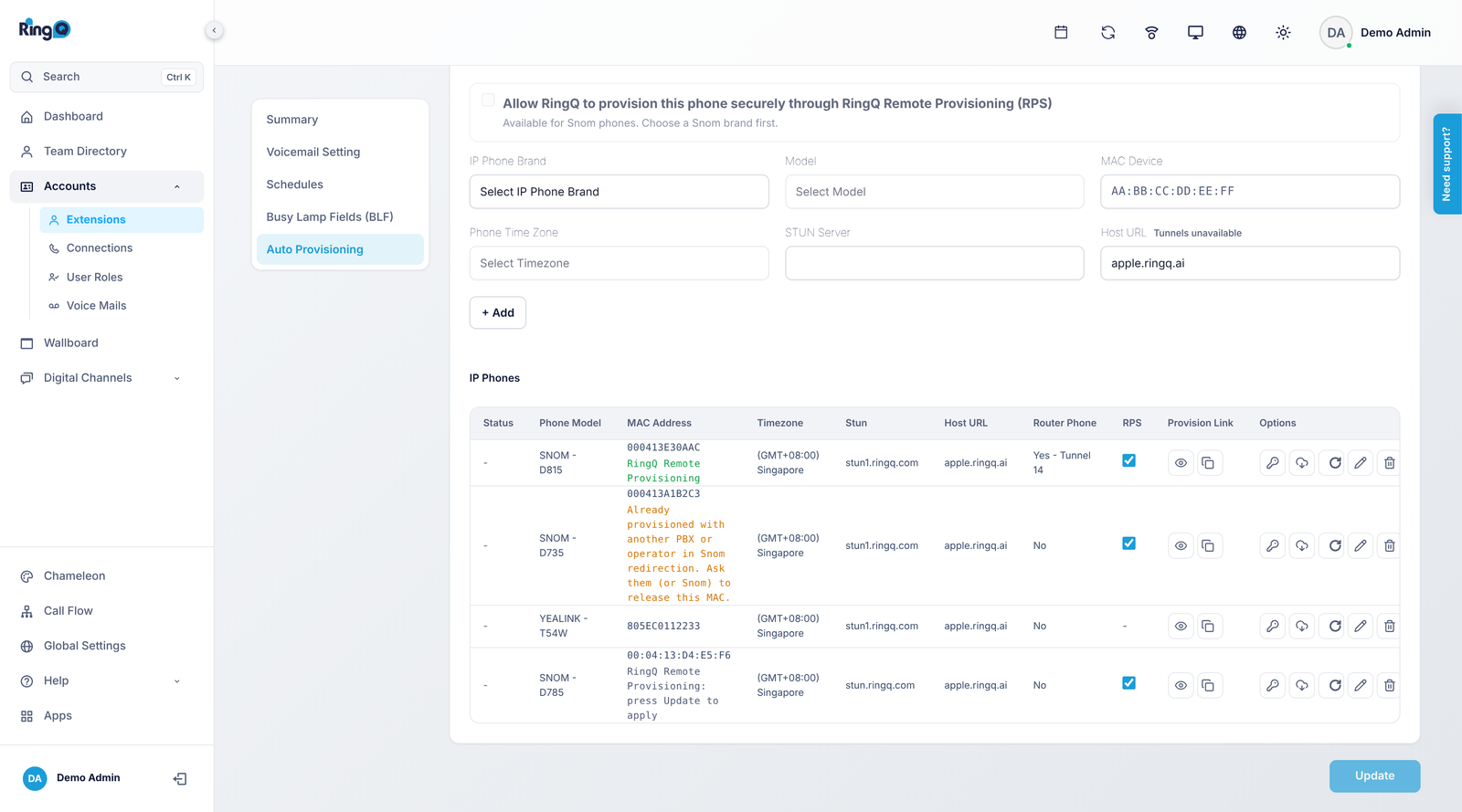Expand the Help sidebar section
The height and width of the screenshot is (812, 1462).
coord(107,681)
